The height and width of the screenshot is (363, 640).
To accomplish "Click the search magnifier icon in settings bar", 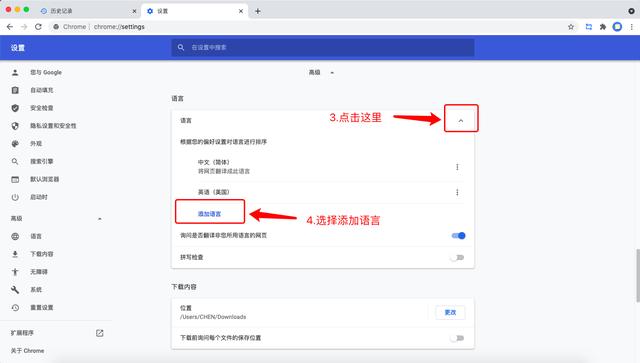I will (x=181, y=47).
